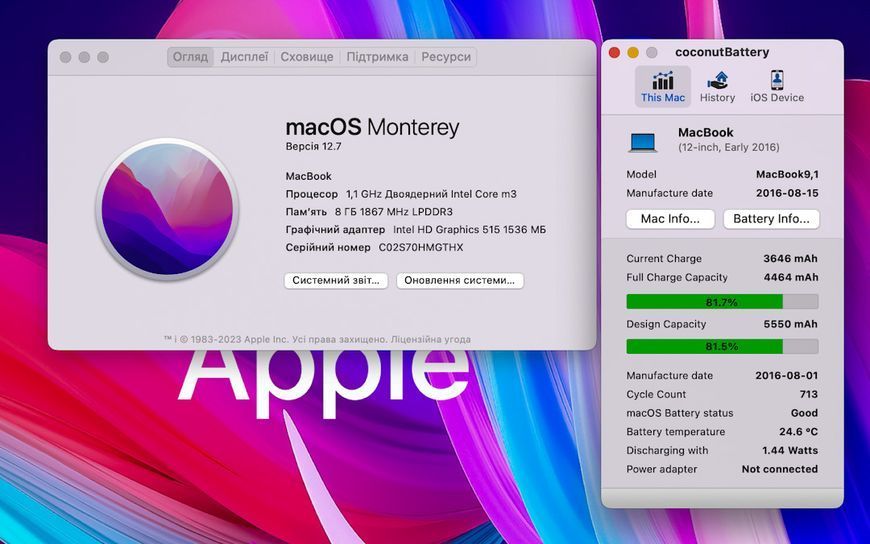Click the Оновлення системи... button
The height and width of the screenshot is (544, 870).
tap(459, 280)
